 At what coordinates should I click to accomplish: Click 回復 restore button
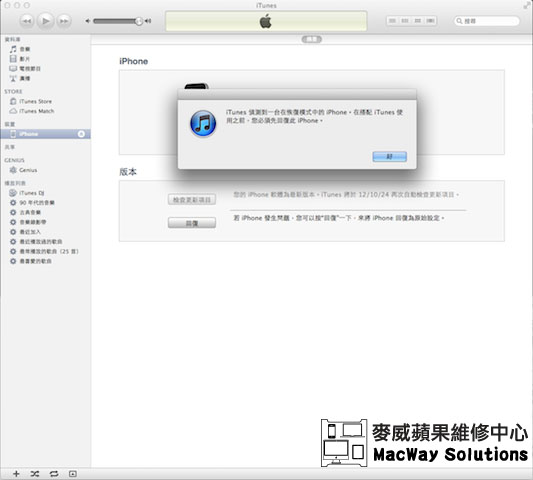pos(192,223)
